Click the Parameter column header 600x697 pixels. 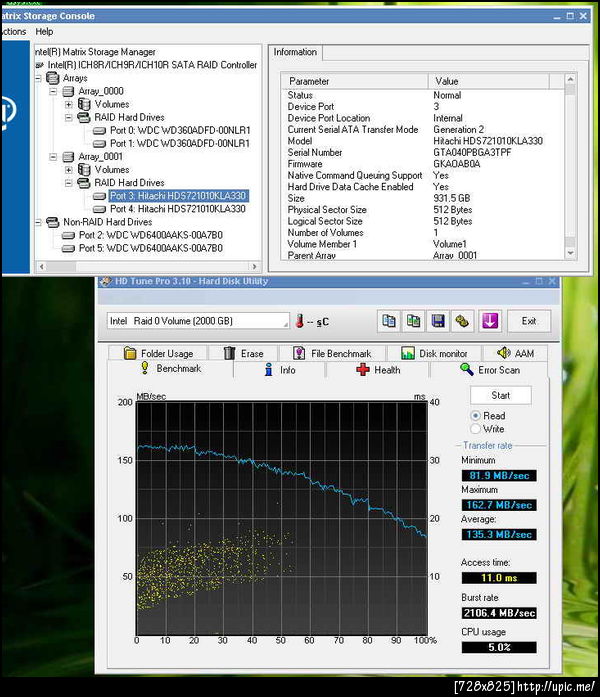(x=355, y=81)
